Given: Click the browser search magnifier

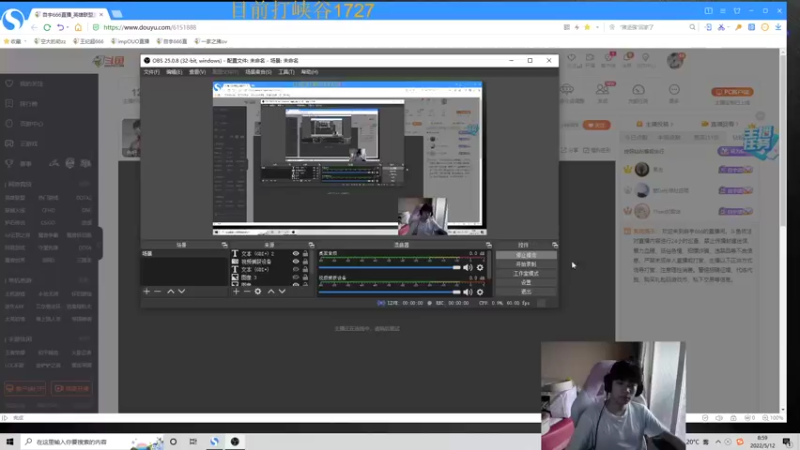Looking at the screenshot, I should [692, 27].
